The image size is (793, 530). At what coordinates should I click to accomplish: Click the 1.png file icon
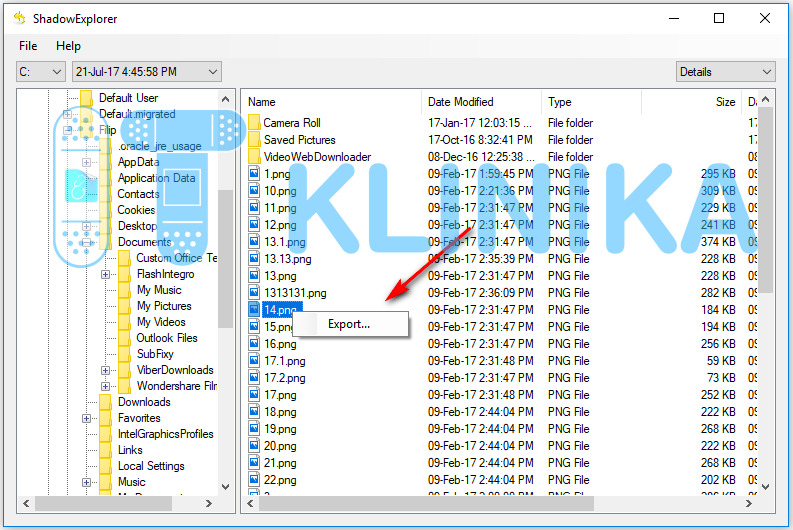tap(254, 174)
